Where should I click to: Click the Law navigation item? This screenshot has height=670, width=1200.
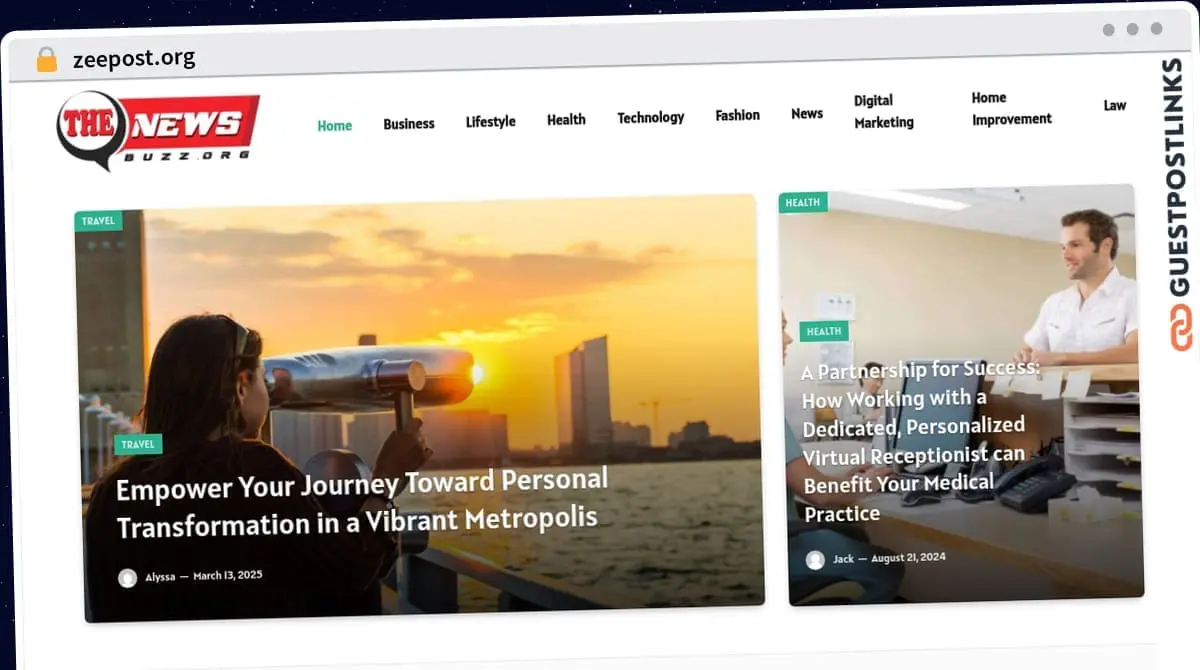tap(1114, 105)
